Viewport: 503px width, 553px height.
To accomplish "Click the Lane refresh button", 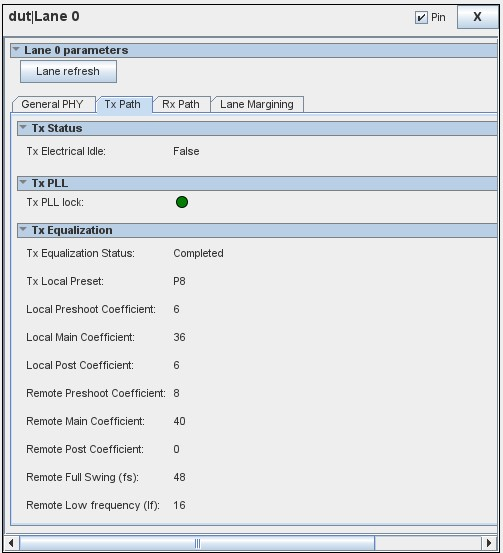I will tap(68, 71).
